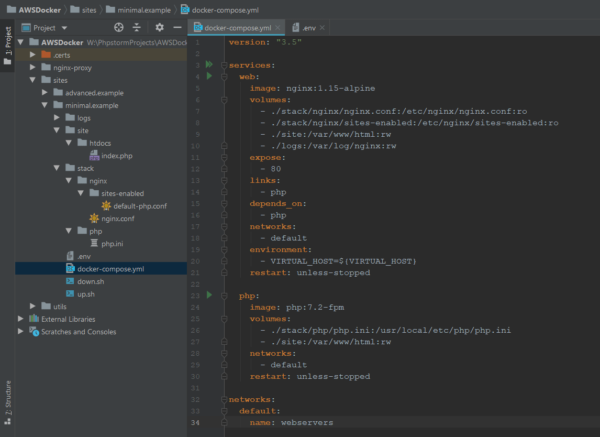
Task: Expand the .certs folder
Action: pos(33,55)
